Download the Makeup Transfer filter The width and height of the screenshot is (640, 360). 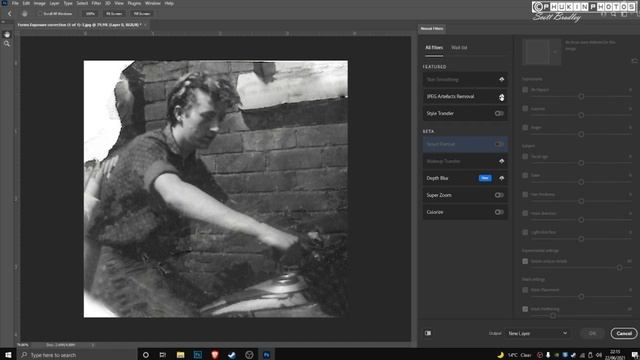coord(501,161)
